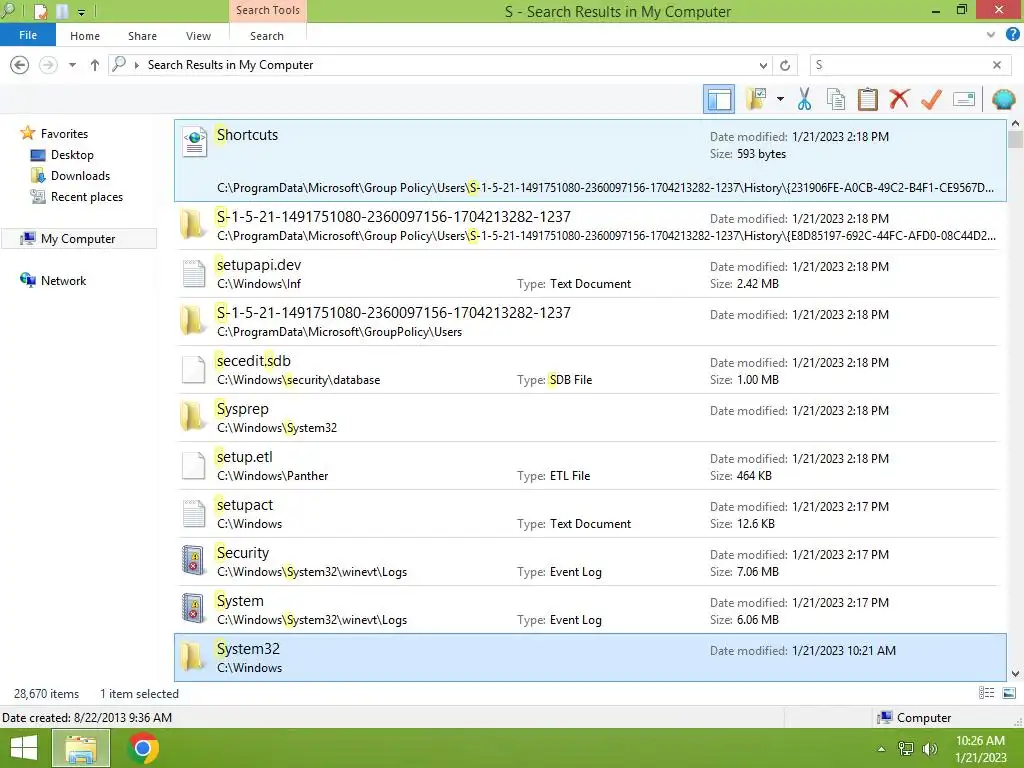This screenshot has width=1024, height=768.
Task: Click the blue shell icon in toolbar
Action: pos(1003,99)
